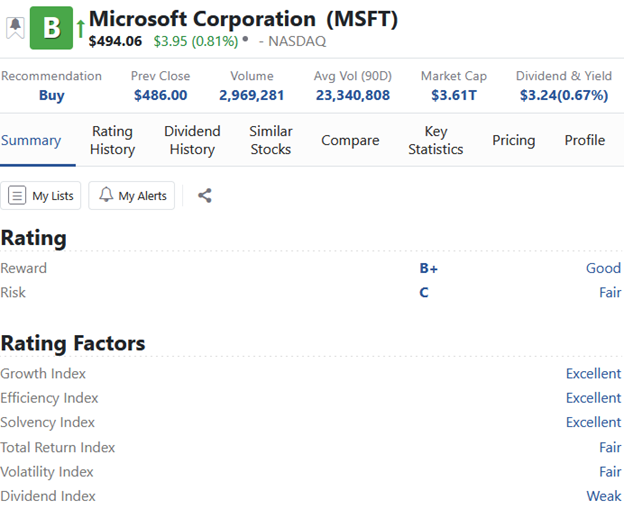This screenshot has width=624, height=509.
Task: Click the Reward label
Action: (23, 268)
